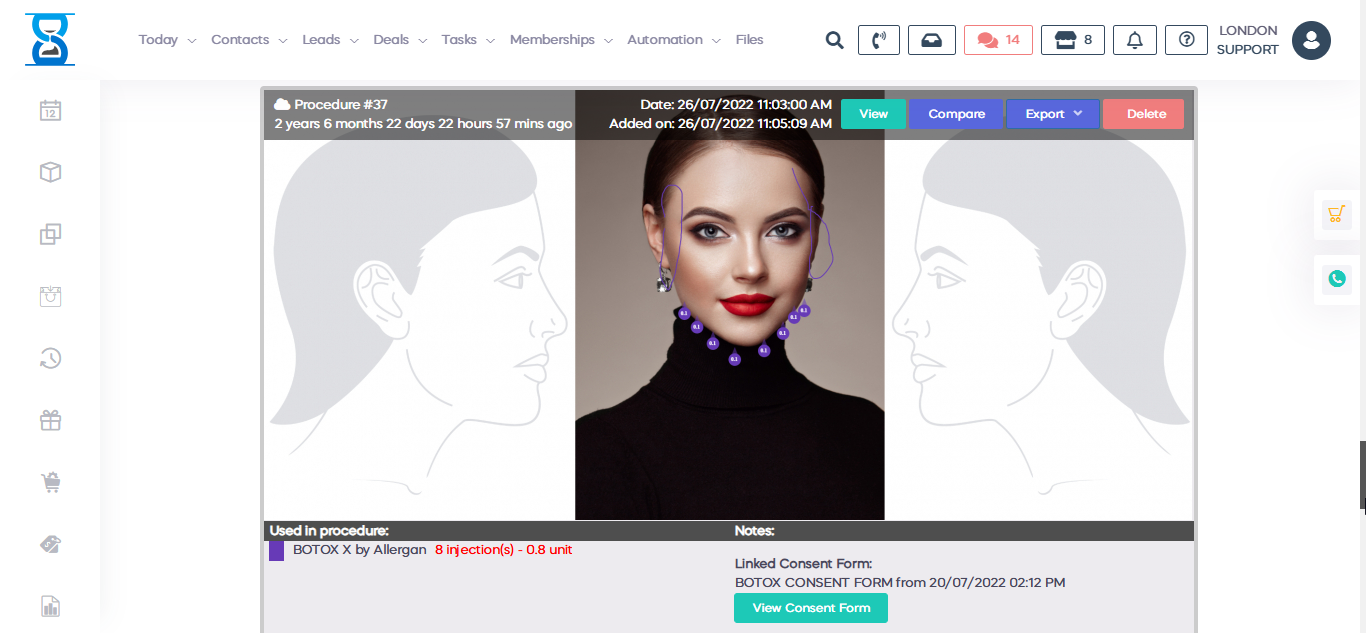Click the View Consent Form button
The image size is (1366, 633).
click(810, 607)
